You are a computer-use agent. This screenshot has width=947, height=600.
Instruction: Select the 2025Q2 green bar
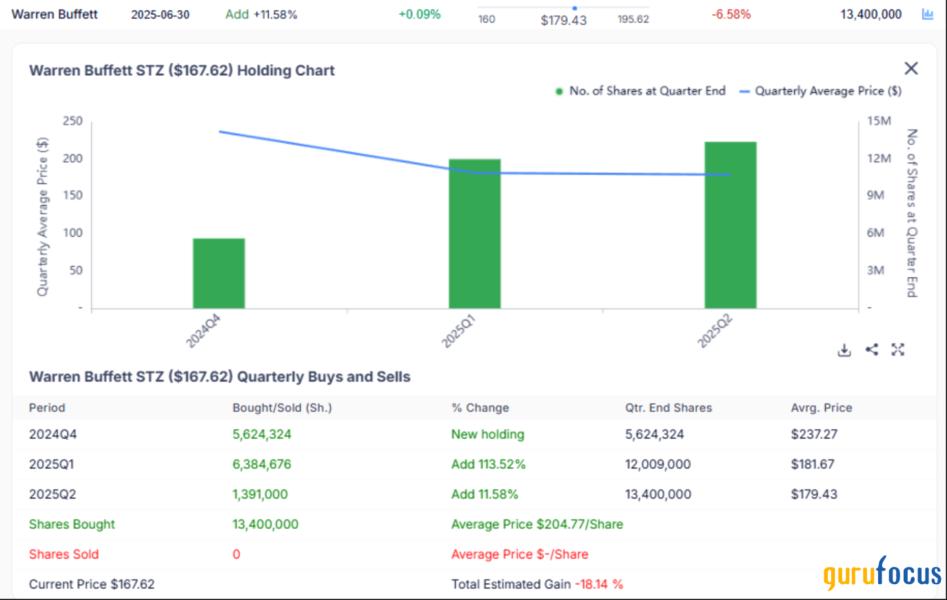[731, 225]
